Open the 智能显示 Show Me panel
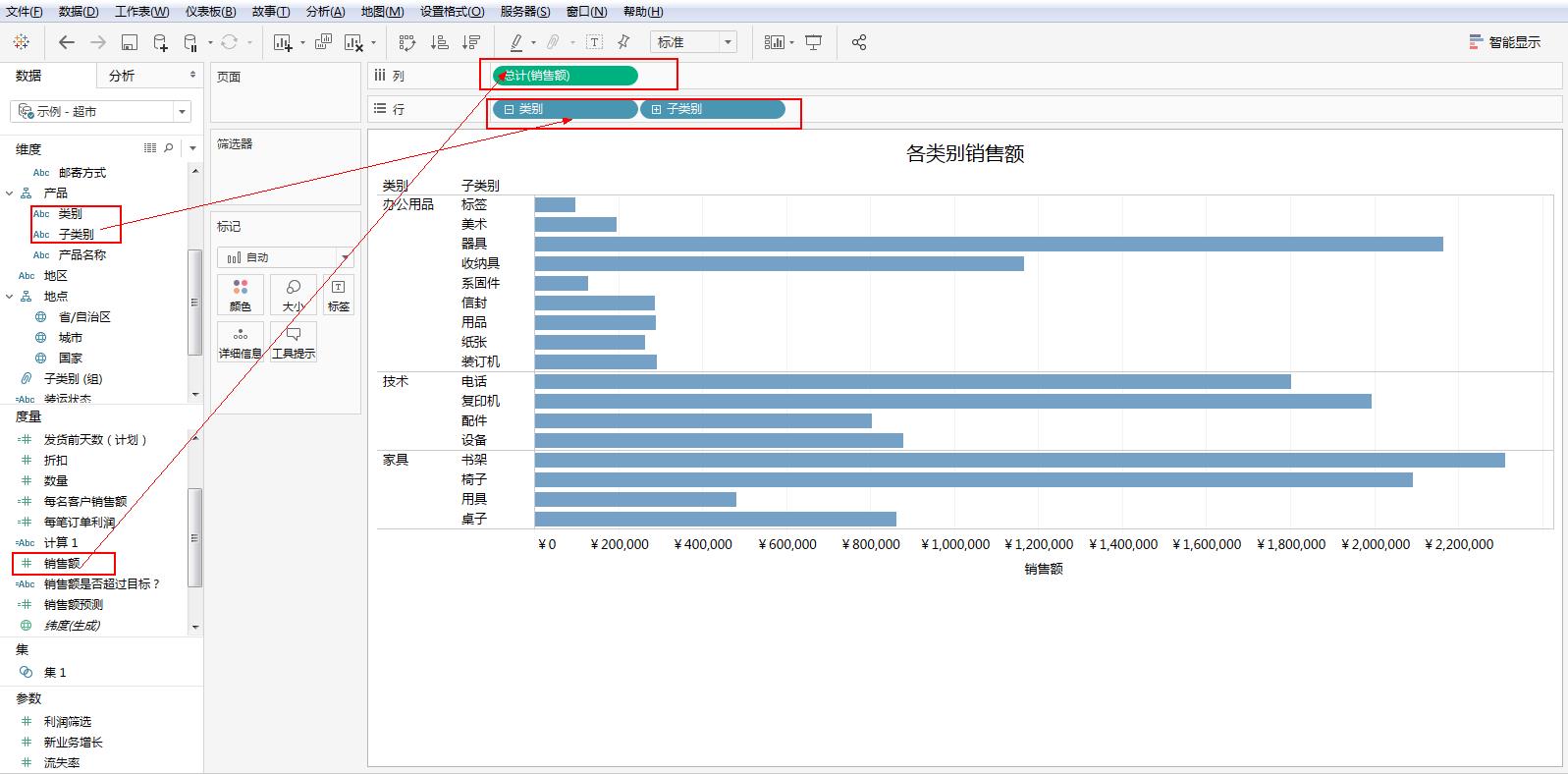This screenshot has width=1568, height=774. click(1505, 42)
